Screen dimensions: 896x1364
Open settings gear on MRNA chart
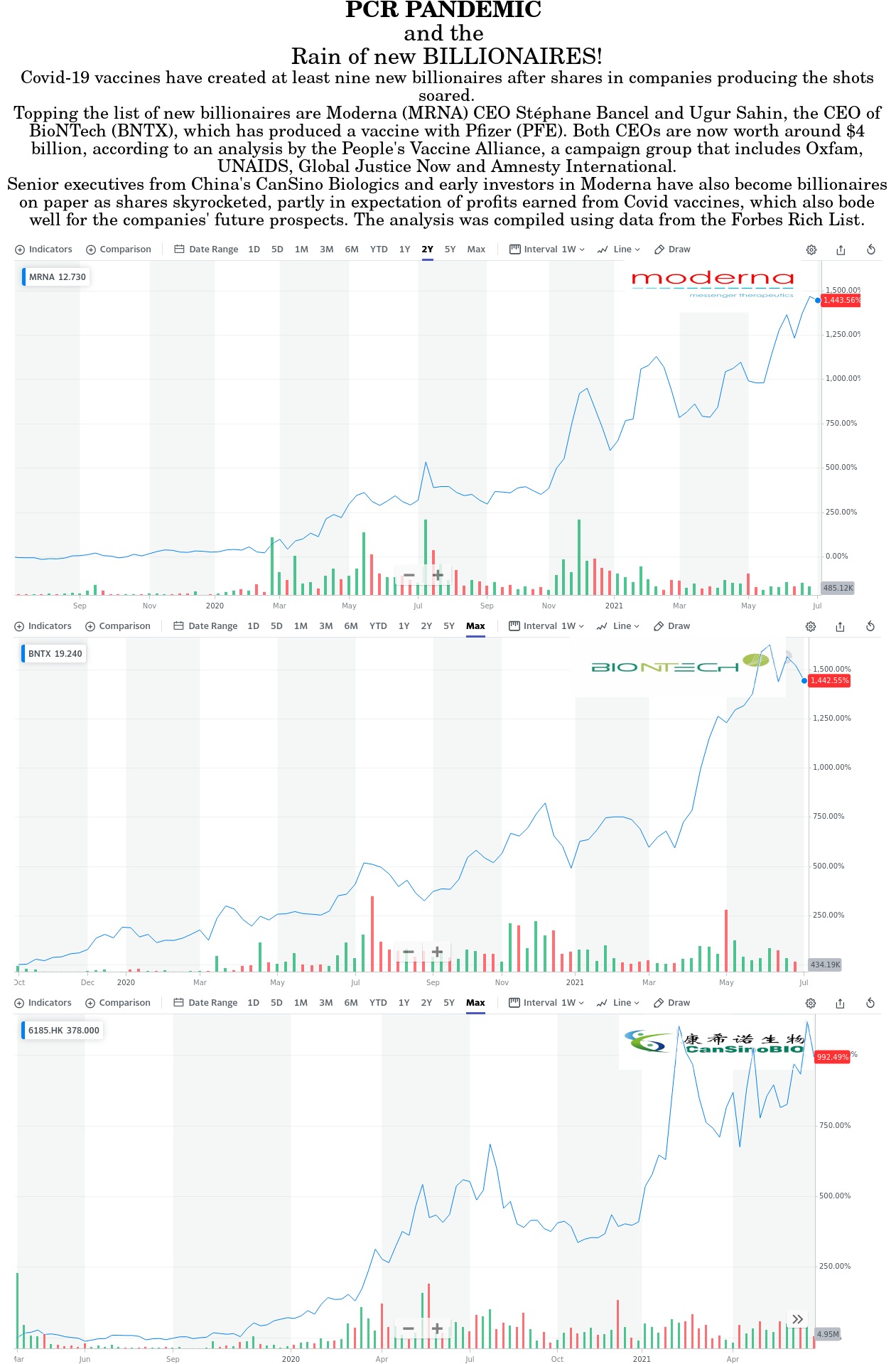pyautogui.click(x=811, y=249)
